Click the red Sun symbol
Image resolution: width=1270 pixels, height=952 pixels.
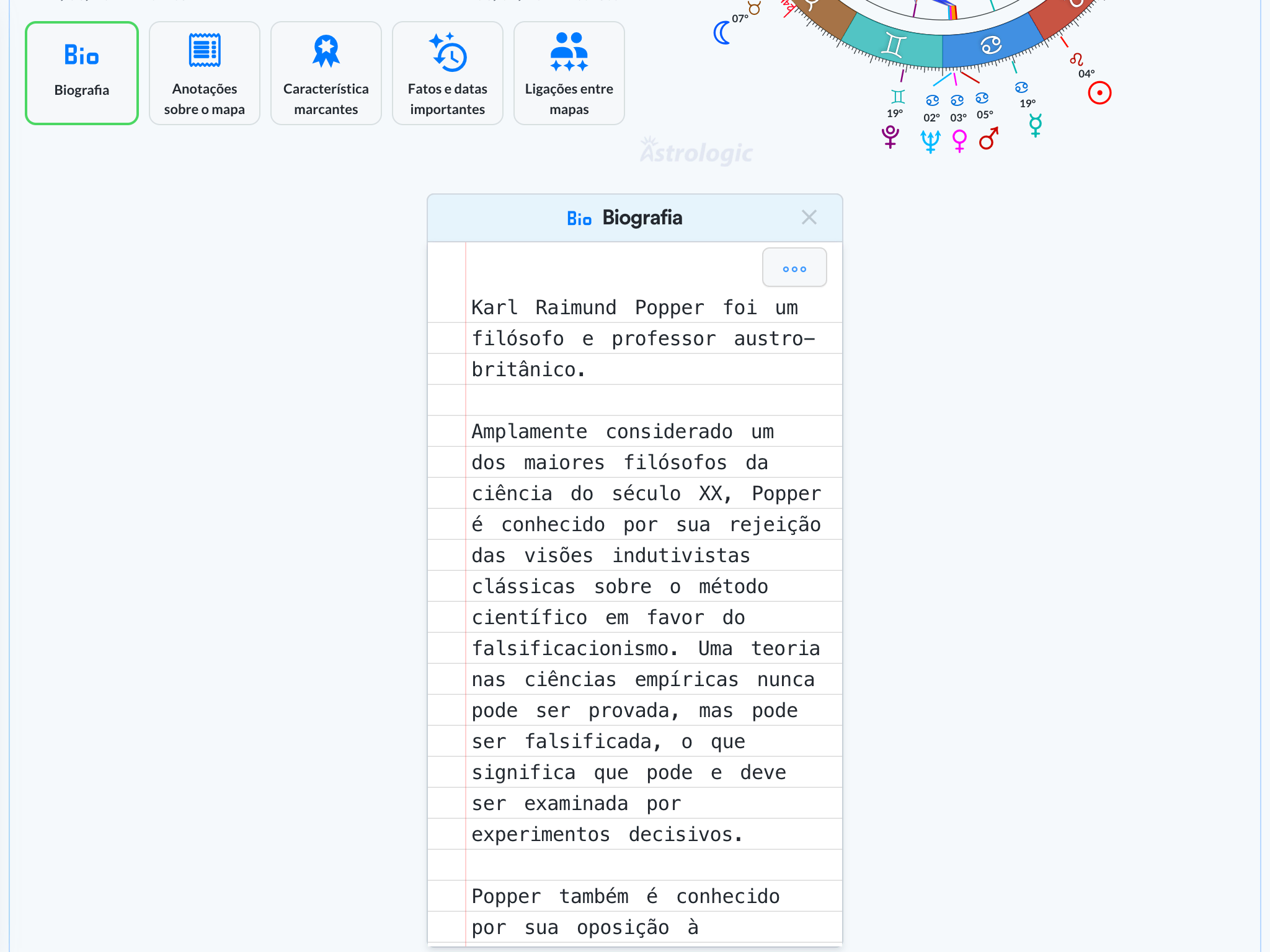[x=1099, y=94]
